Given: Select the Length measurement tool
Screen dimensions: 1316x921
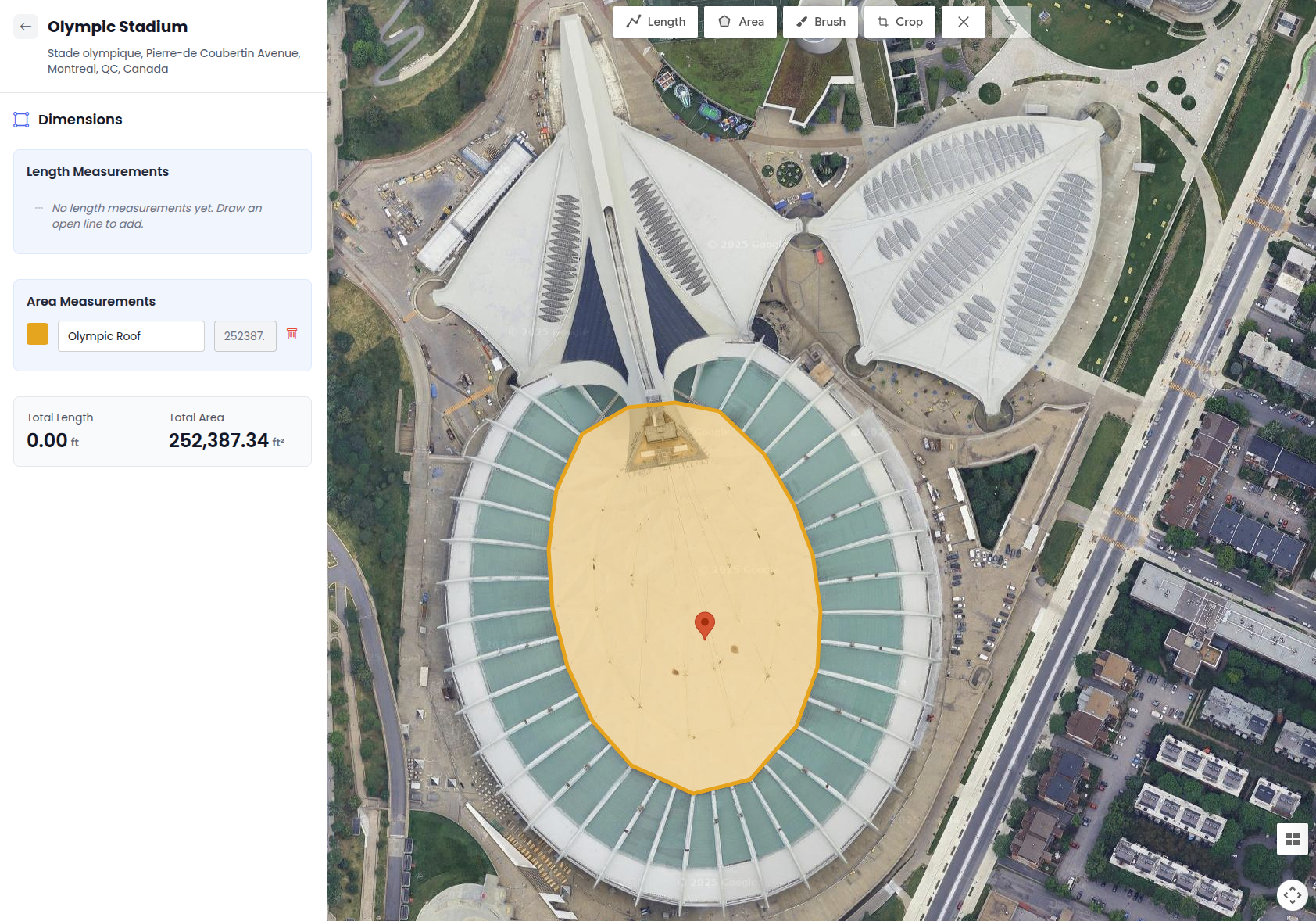Looking at the screenshot, I should click(656, 21).
